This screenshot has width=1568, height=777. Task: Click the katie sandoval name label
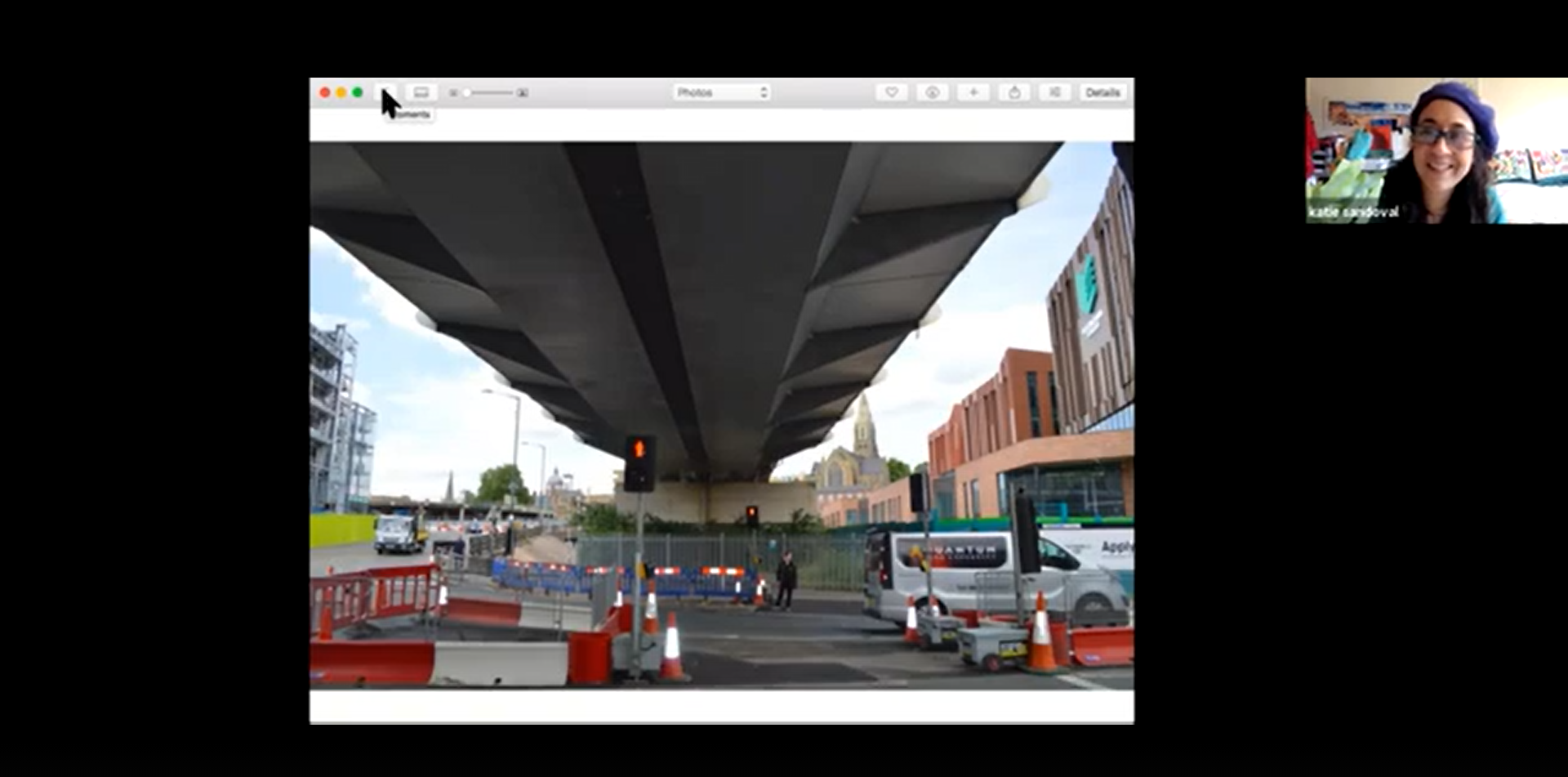tap(1353, 212)
